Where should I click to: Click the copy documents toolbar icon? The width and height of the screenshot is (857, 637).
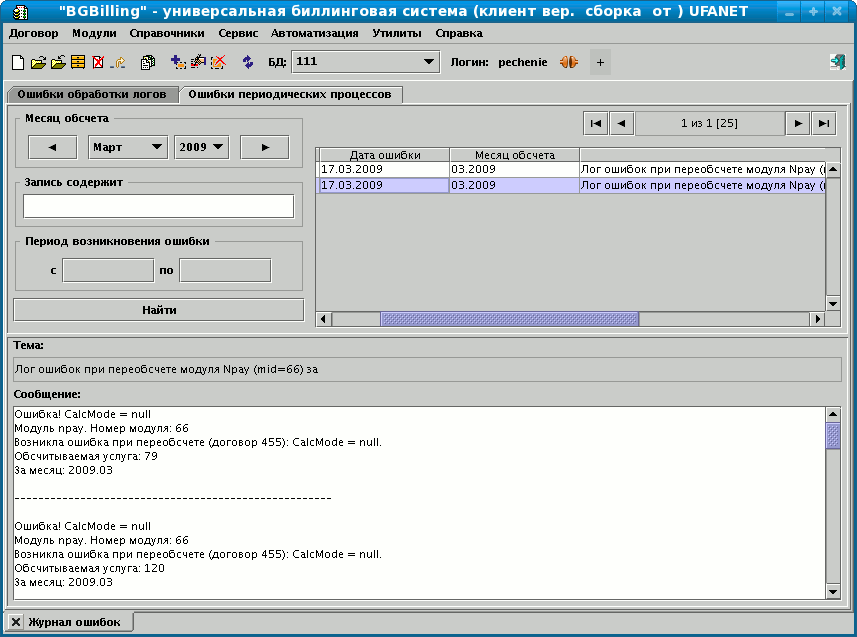147,61
